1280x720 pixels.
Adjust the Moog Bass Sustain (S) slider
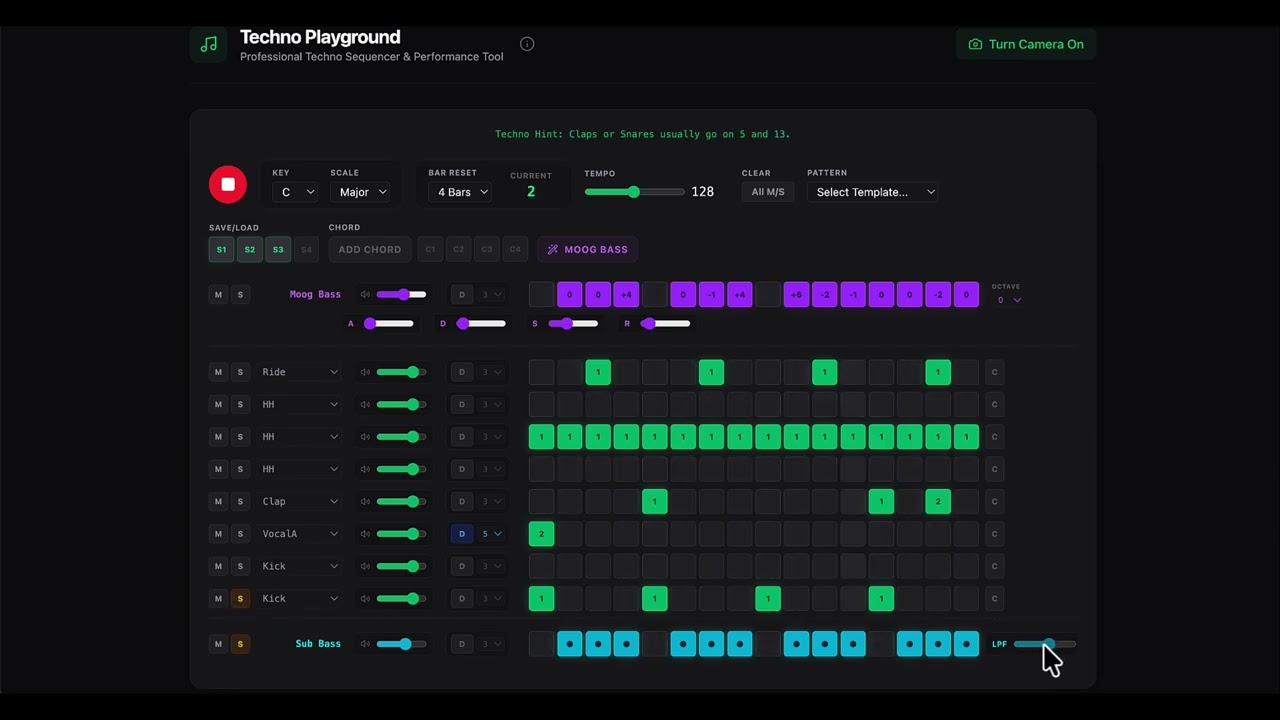click(x=573, y=323)
